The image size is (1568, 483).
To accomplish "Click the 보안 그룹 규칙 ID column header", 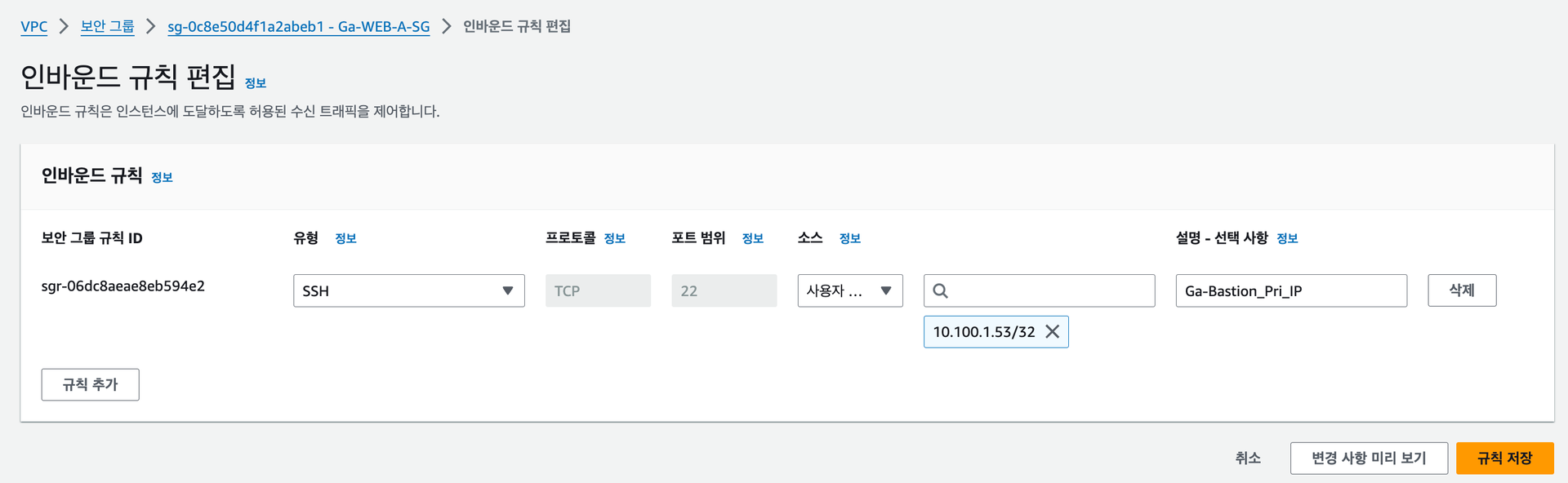I will (91, 238).
